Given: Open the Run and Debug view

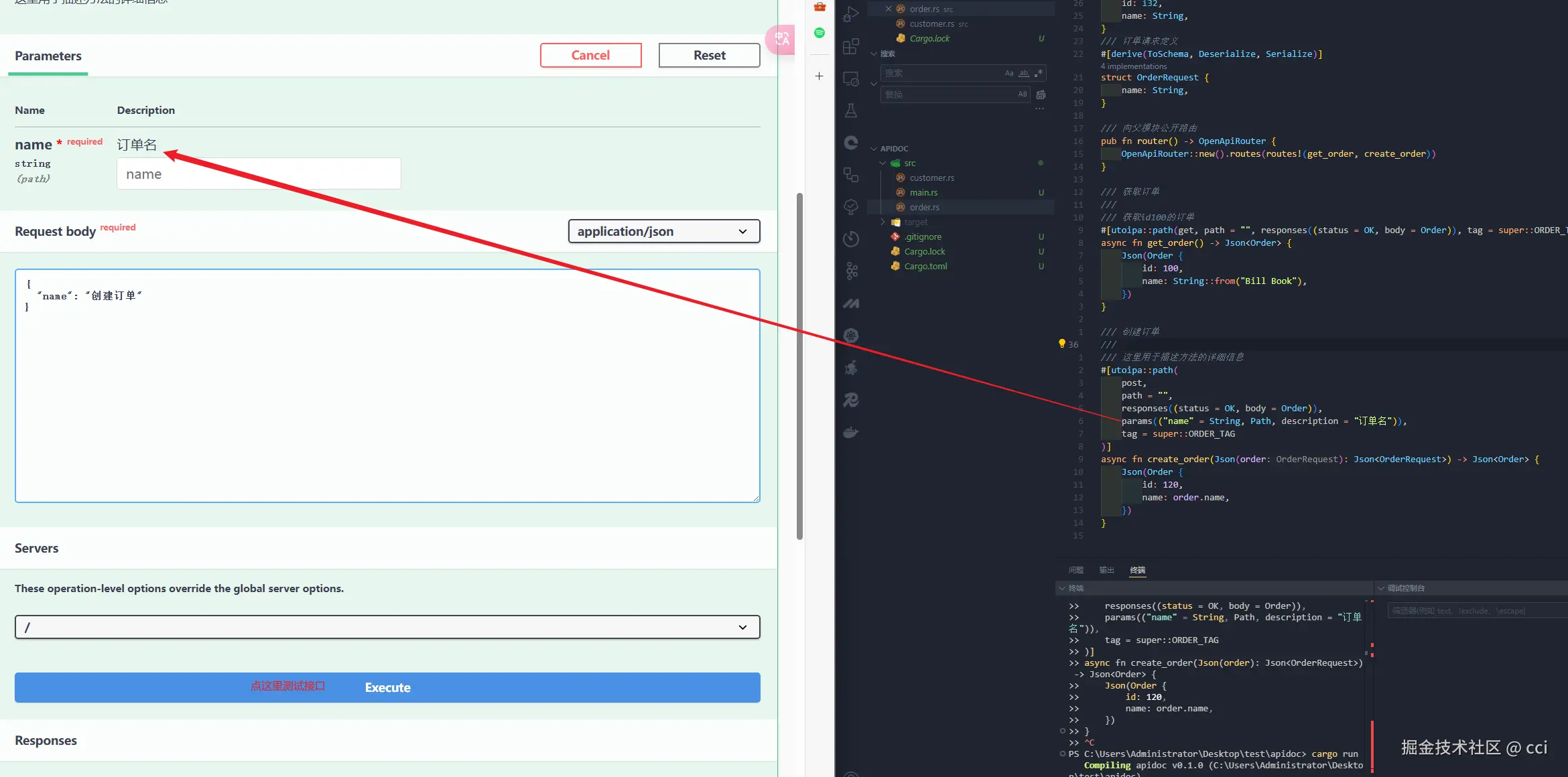Looking at the screenshot, I should (x=851, y=14).
